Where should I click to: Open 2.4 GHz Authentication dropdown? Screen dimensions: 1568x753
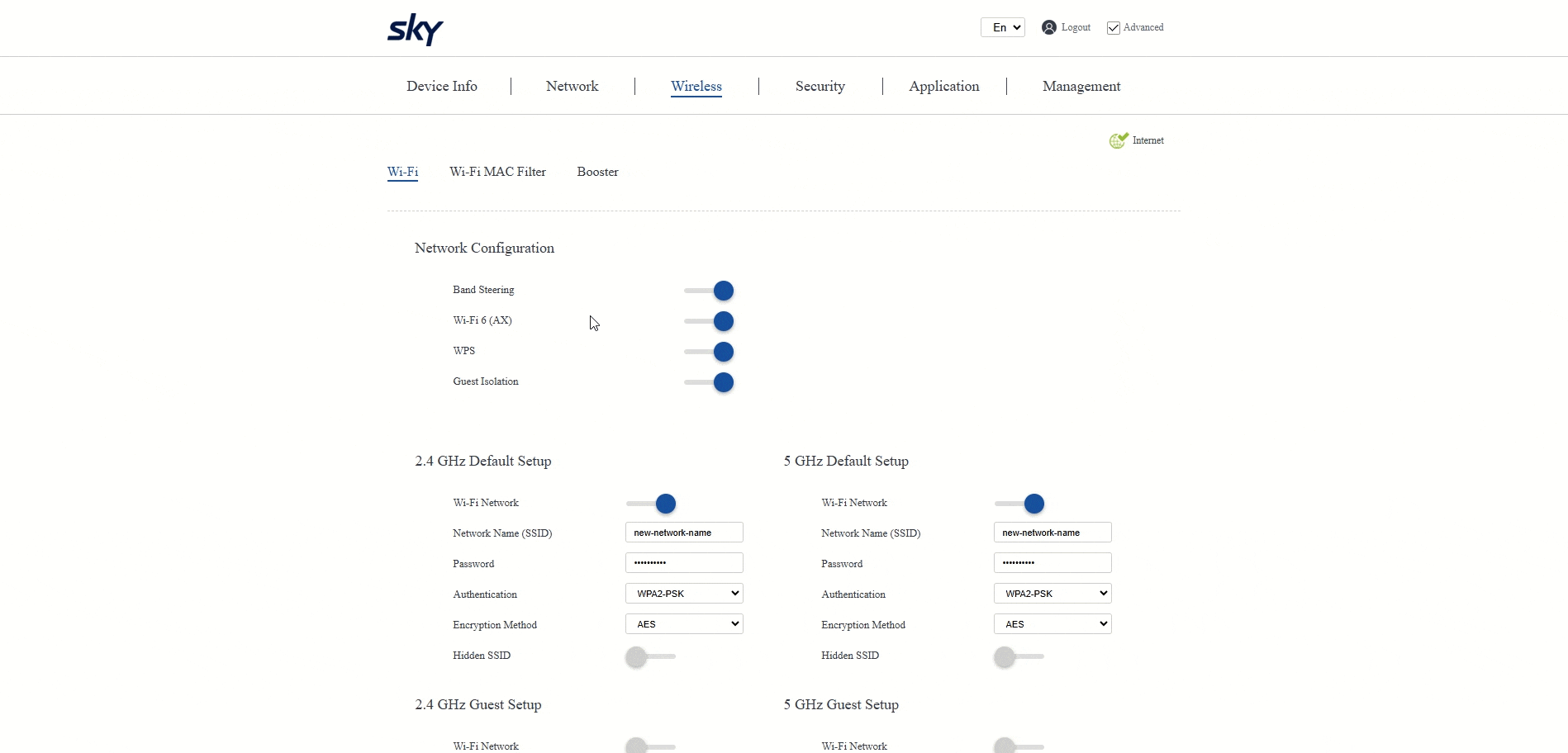pyautogui.click(x=684, y=594)
